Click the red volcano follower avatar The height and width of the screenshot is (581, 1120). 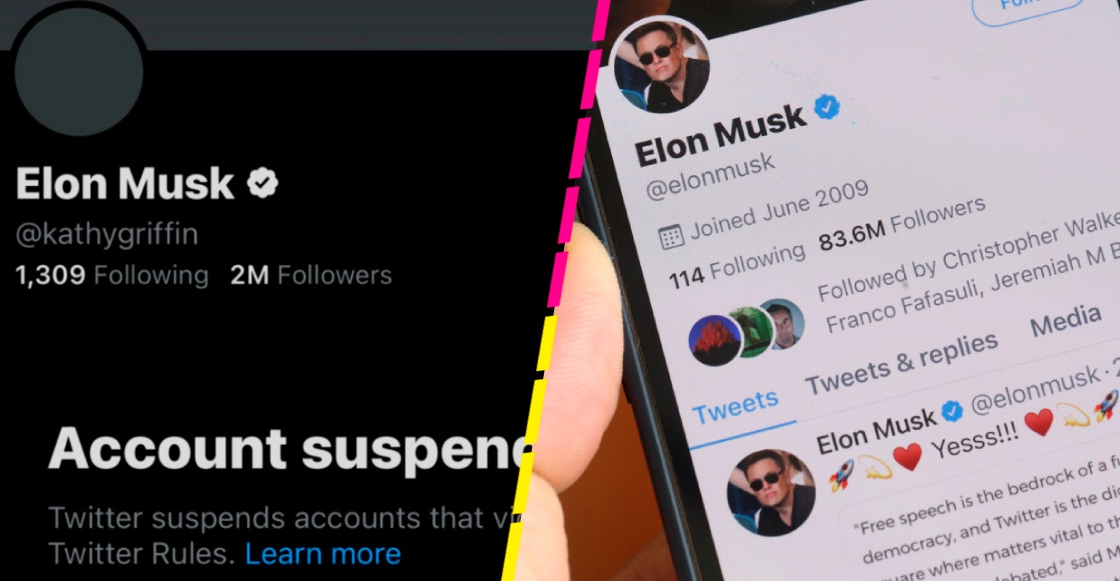coord(715,340)
